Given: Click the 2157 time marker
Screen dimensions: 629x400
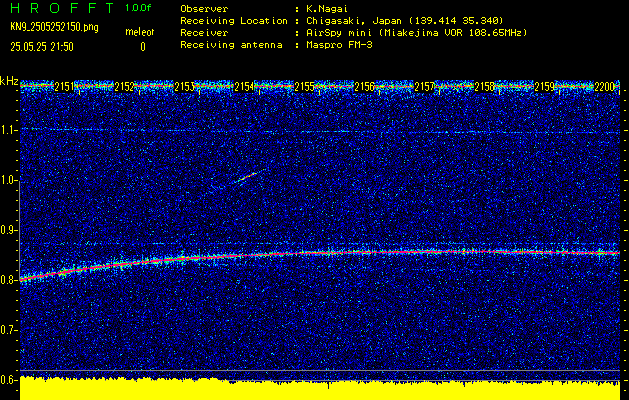Looking at the screenshot, I should [x=424, y=87].
